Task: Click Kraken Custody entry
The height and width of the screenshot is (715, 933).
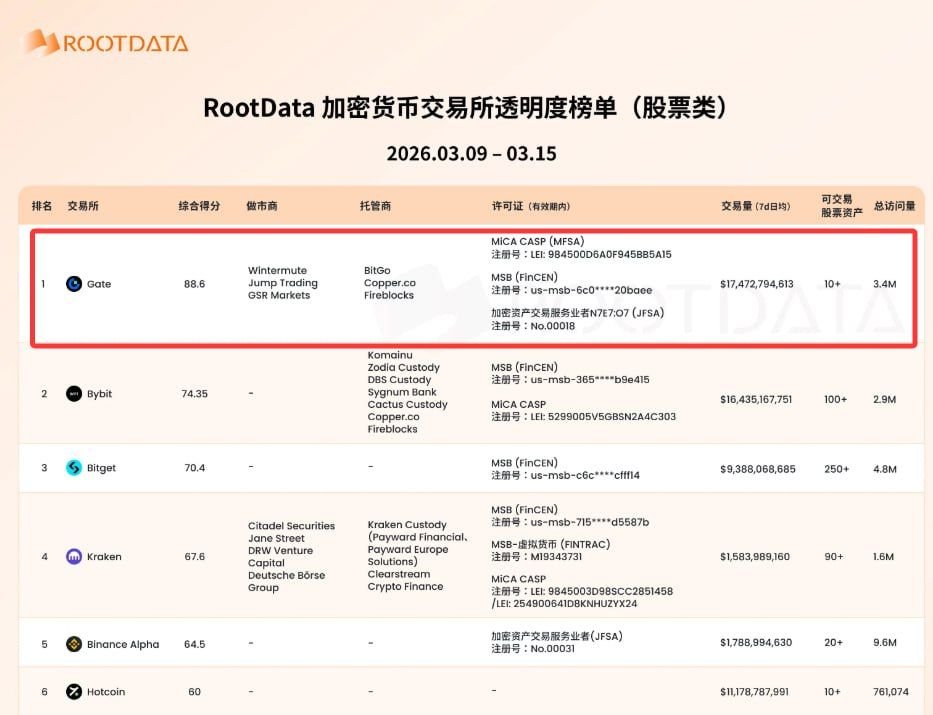Action: (x=407, y=525)
